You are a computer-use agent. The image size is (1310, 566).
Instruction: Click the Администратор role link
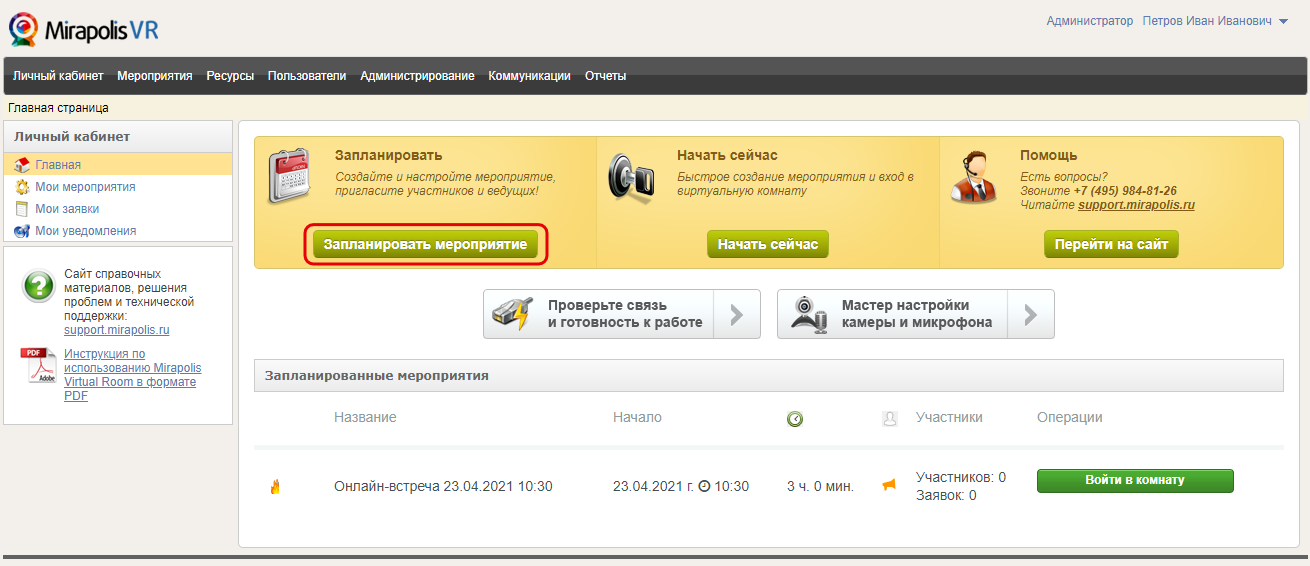(x=1090, y=21)
